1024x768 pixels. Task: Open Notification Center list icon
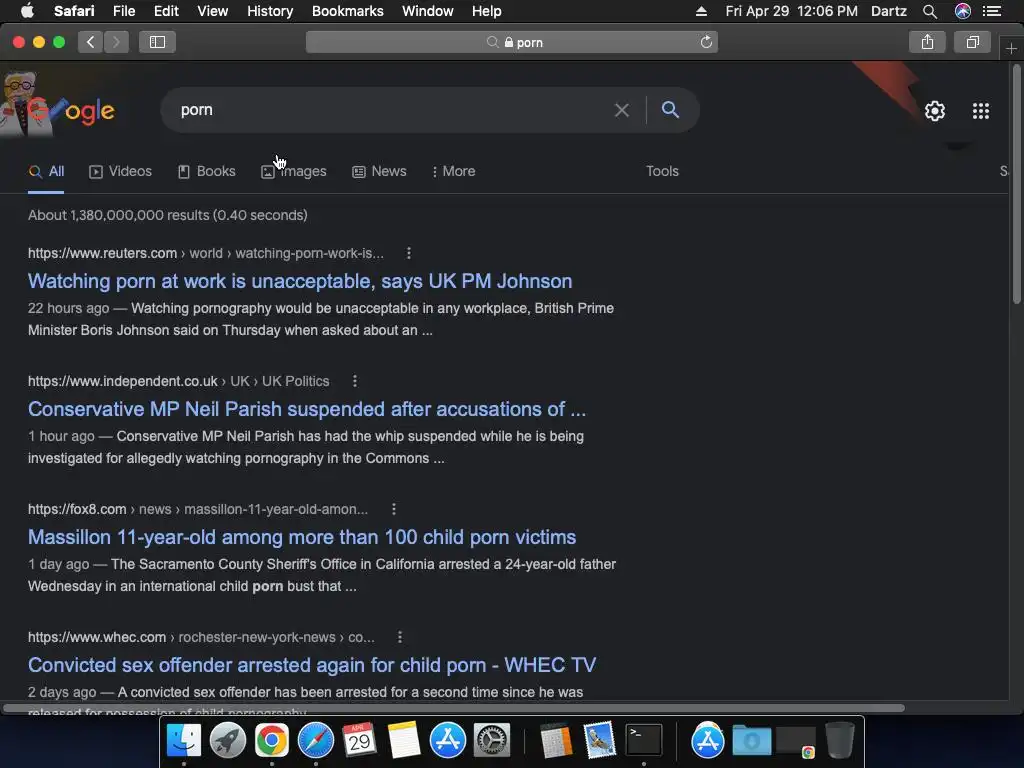[x=993, y=11]
